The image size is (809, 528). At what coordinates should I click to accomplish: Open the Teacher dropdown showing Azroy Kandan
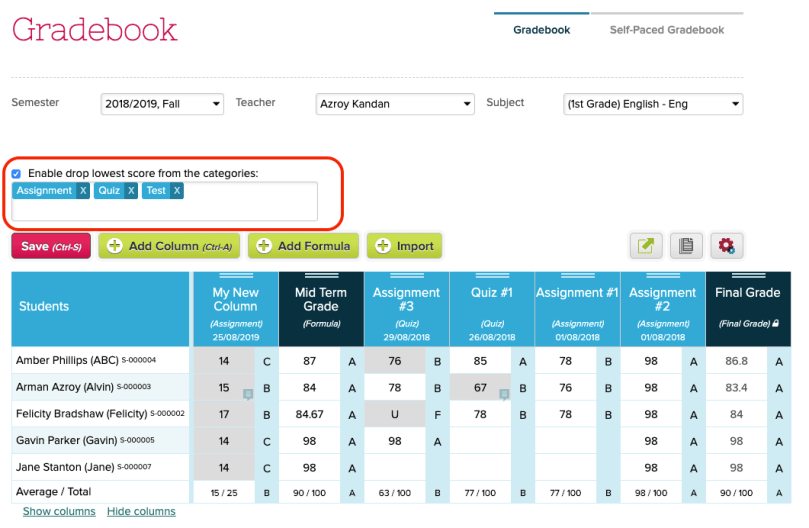coord(395,104)
